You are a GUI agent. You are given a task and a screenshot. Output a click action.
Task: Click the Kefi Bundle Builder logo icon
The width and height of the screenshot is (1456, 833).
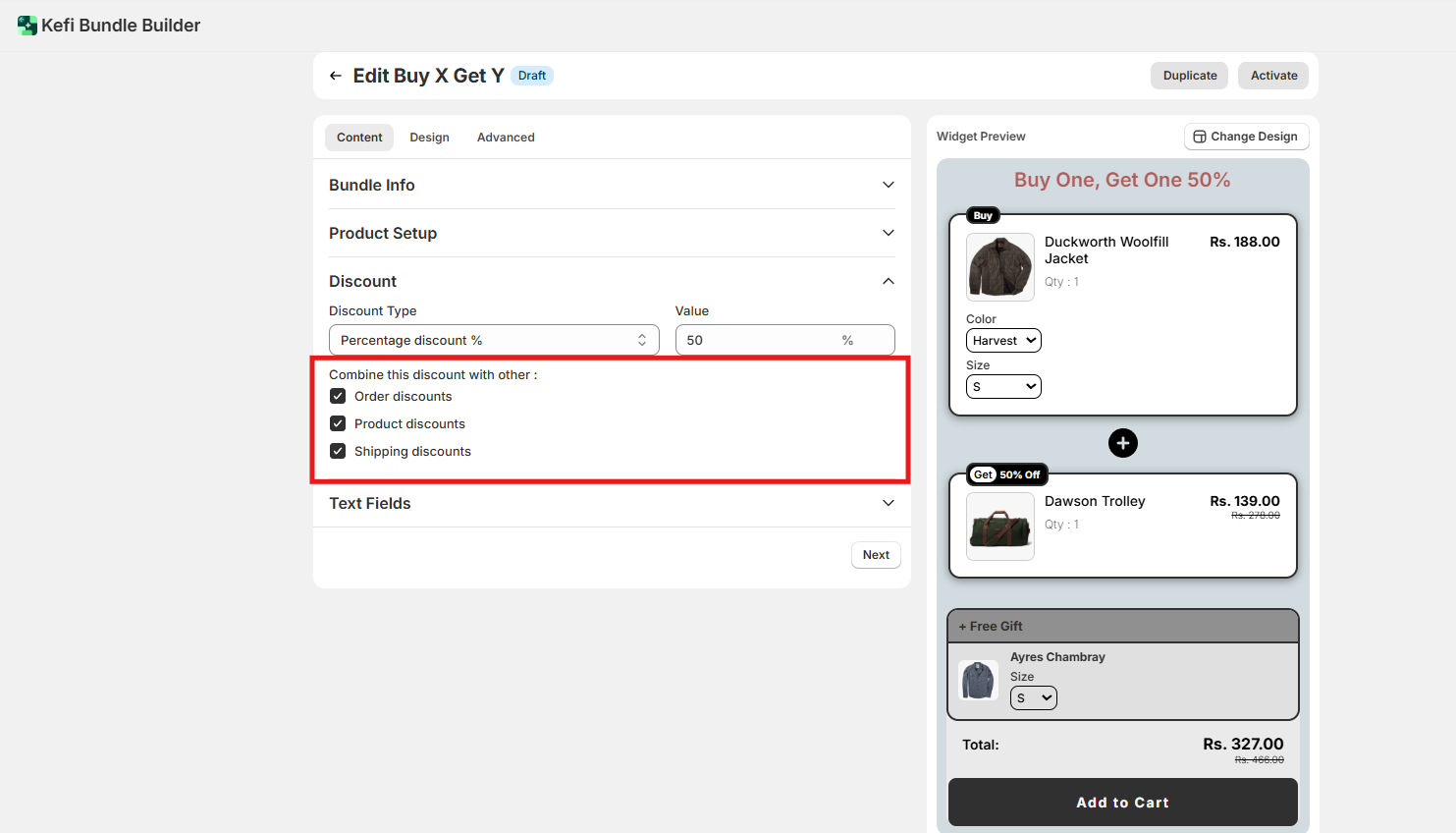tap(27, 26)
